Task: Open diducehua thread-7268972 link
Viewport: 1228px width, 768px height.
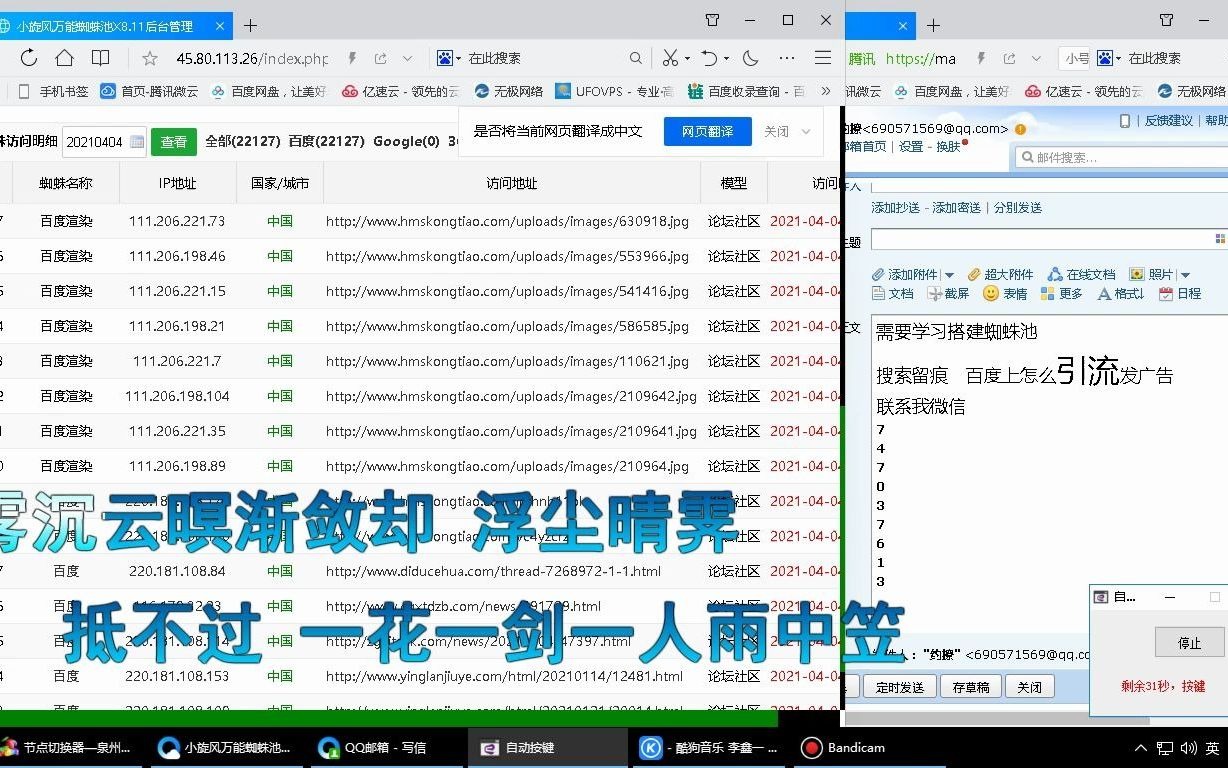Action: point(493,571)
